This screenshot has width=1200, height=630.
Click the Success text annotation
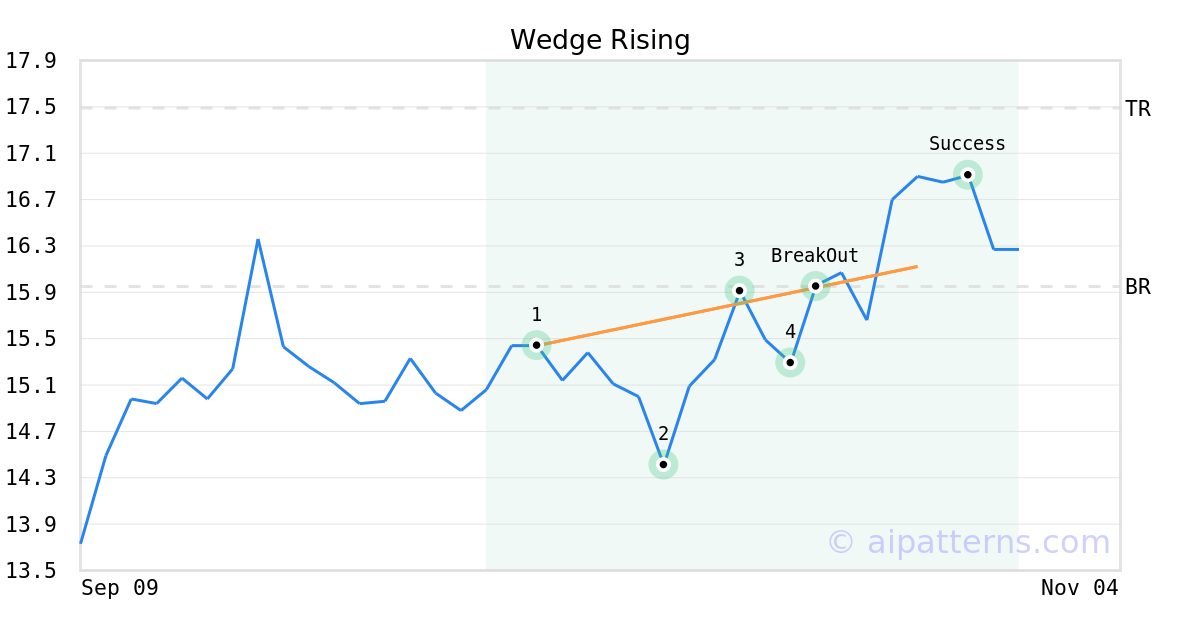[x=967, y=144]
